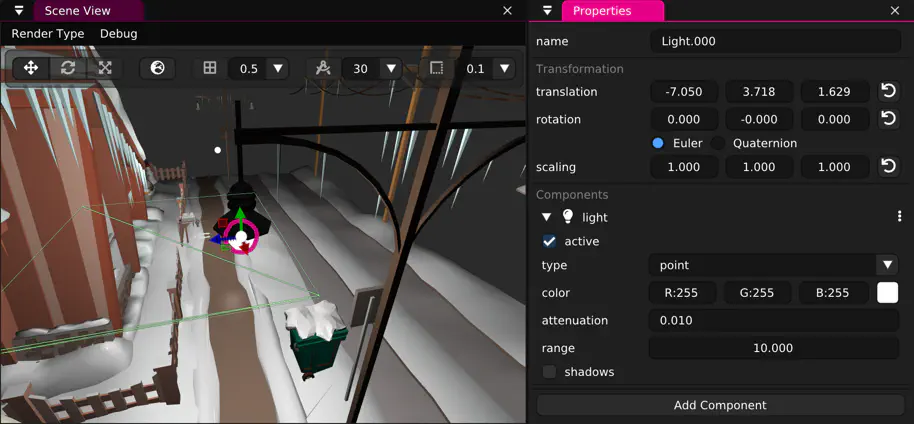This screenshot has height=424, width=914.
Task: Enable the shadows checkbox
Action: 549,372
